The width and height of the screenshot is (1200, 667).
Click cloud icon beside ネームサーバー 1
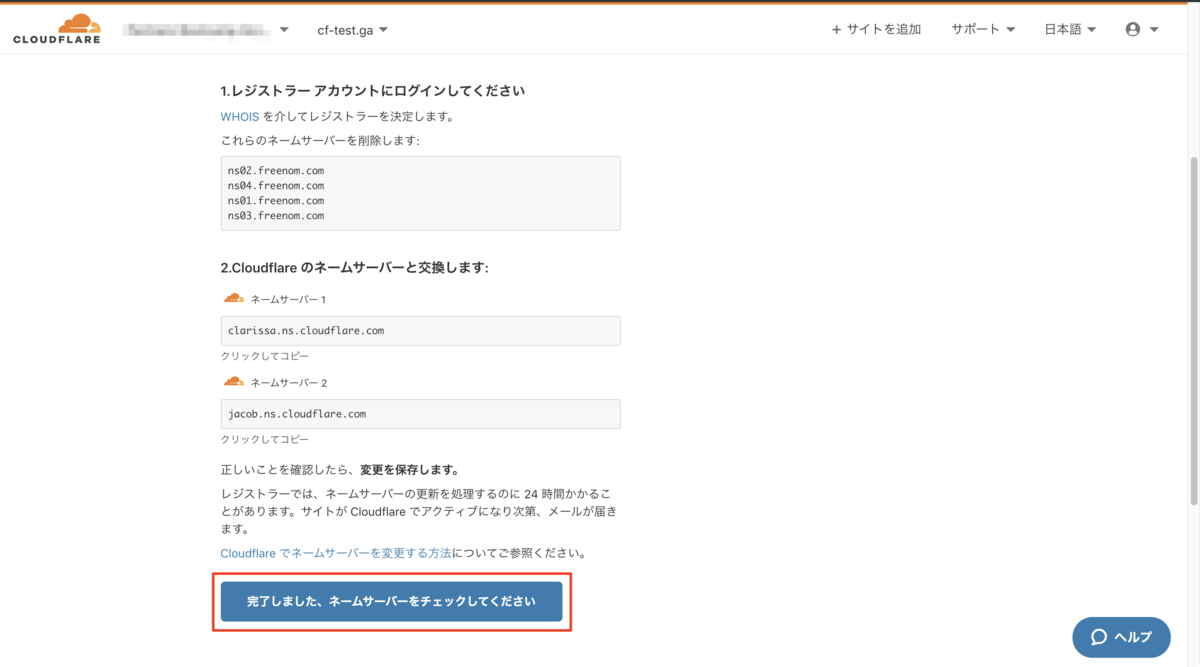tap(234, 298)
